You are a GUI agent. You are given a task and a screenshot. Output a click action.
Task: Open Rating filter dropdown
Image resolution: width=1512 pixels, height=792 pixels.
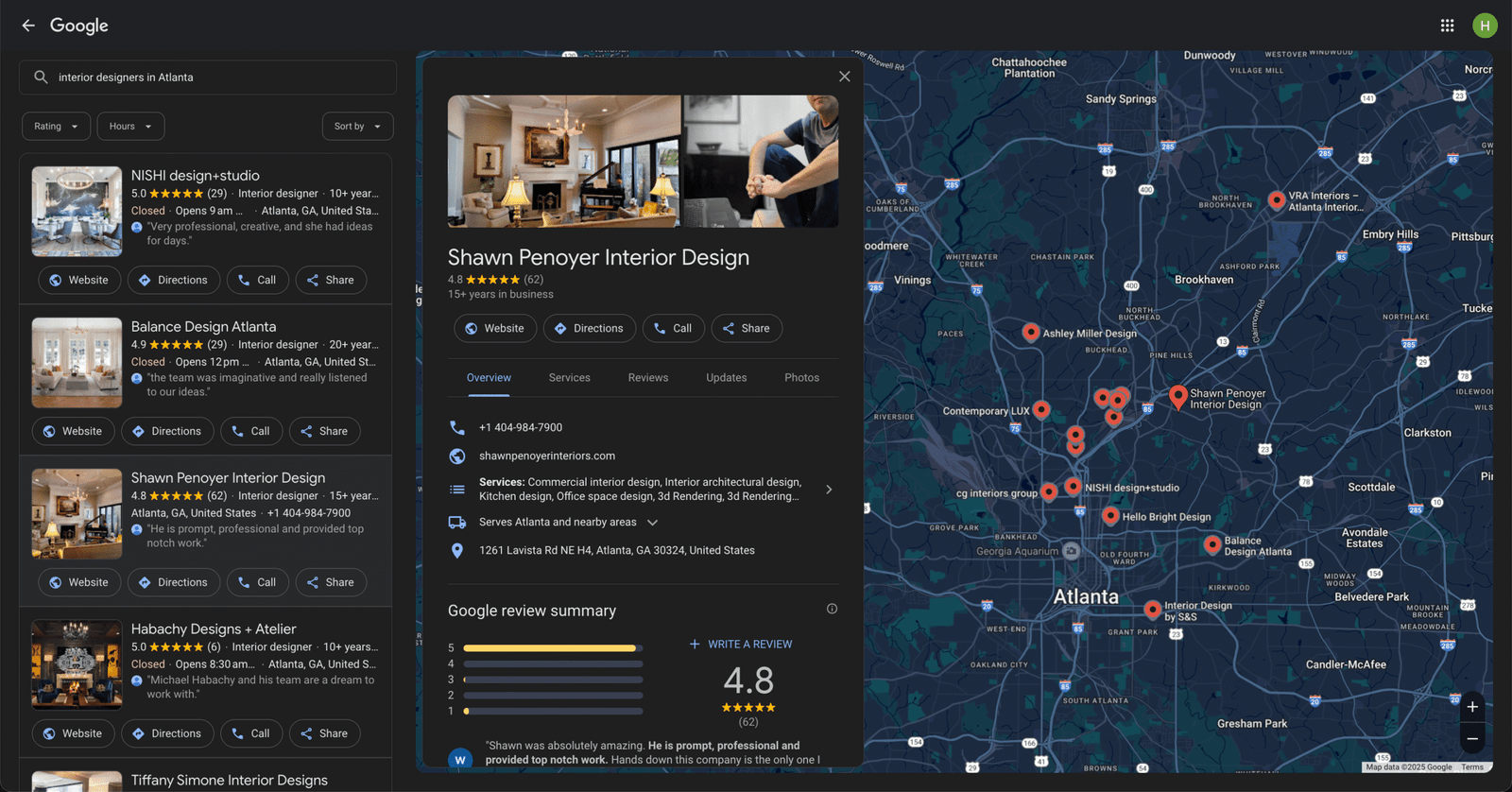click(x=57, y=126)
